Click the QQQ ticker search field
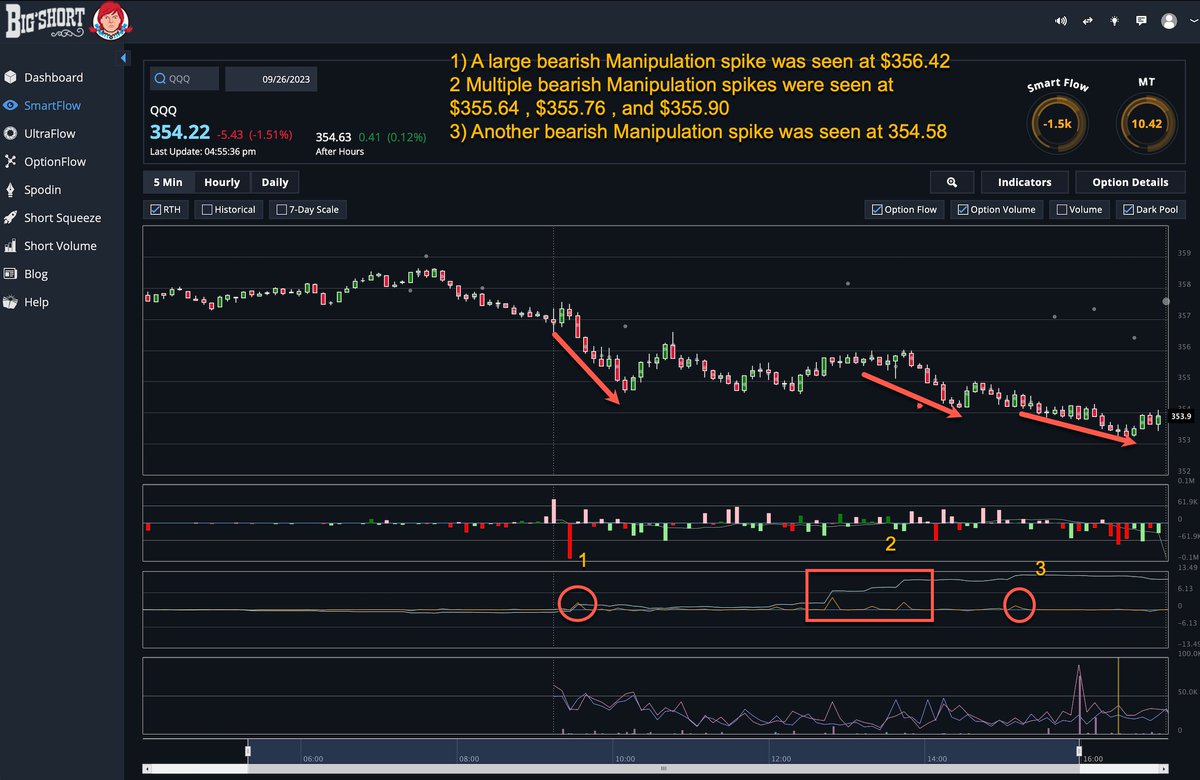The image size is (1200, 780). 184,78
